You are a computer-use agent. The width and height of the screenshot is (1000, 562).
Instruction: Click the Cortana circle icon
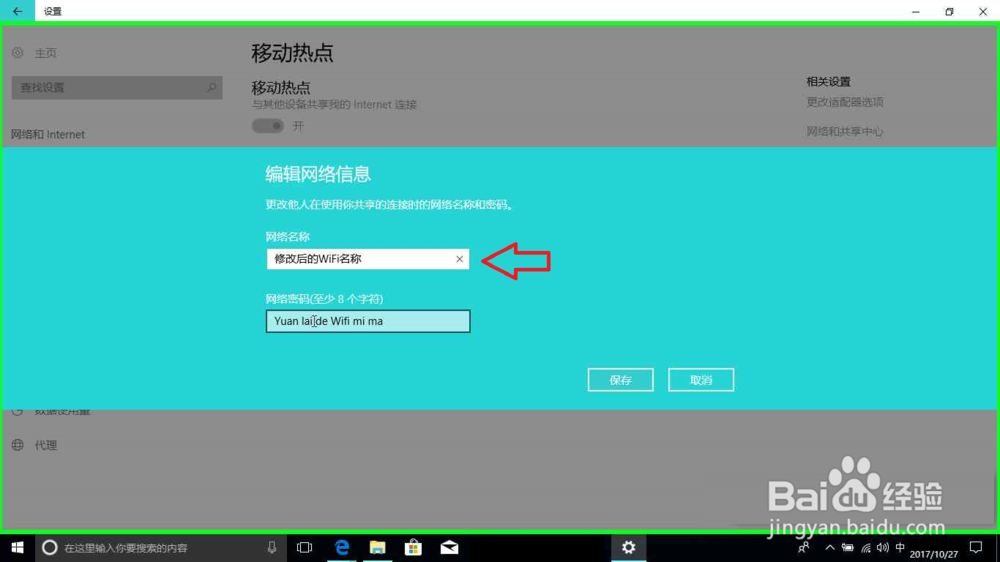pos(50,547)
